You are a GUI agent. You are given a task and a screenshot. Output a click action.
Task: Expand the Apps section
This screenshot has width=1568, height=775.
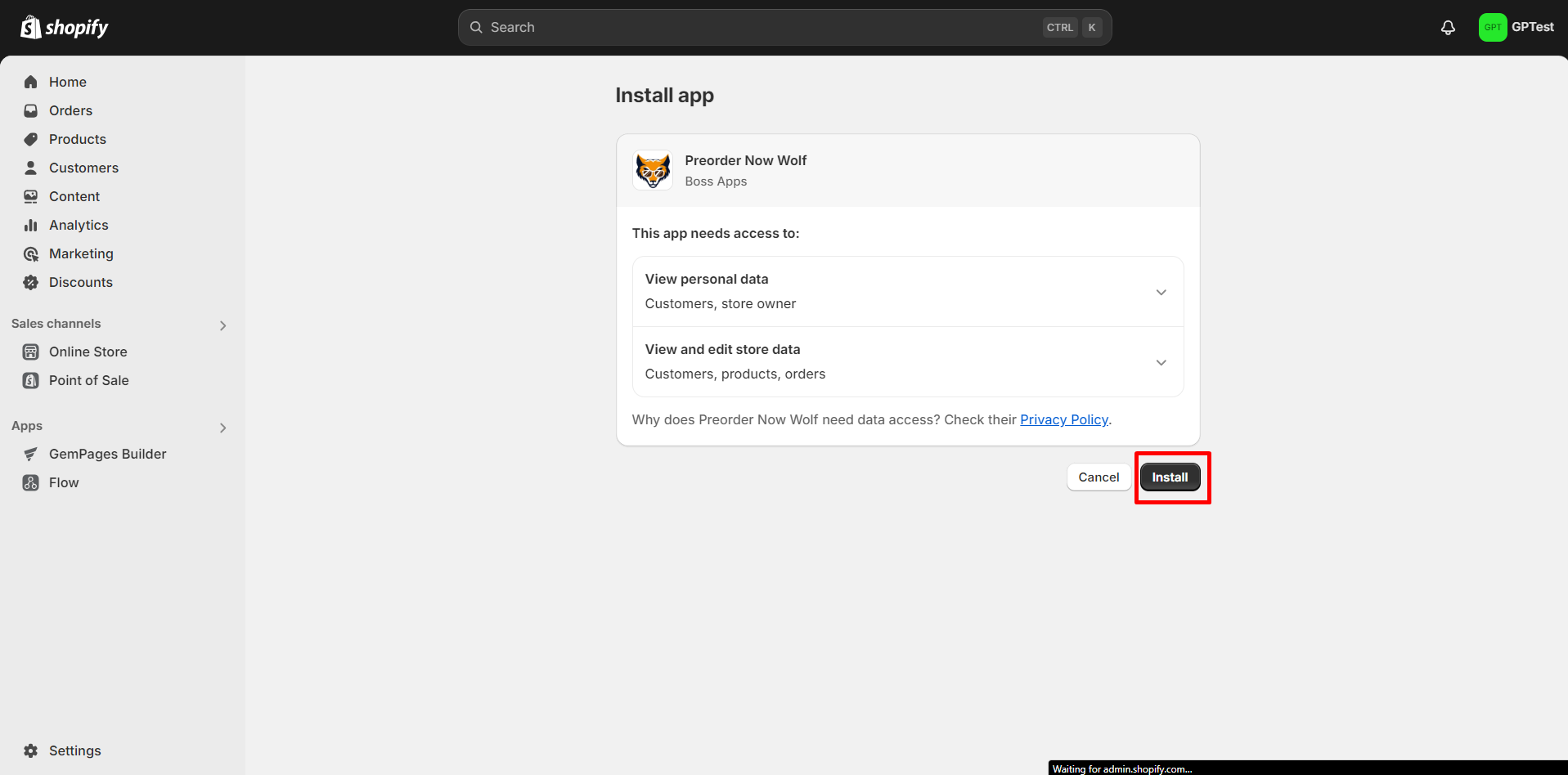pyautogui.click(x=222, y=428)
